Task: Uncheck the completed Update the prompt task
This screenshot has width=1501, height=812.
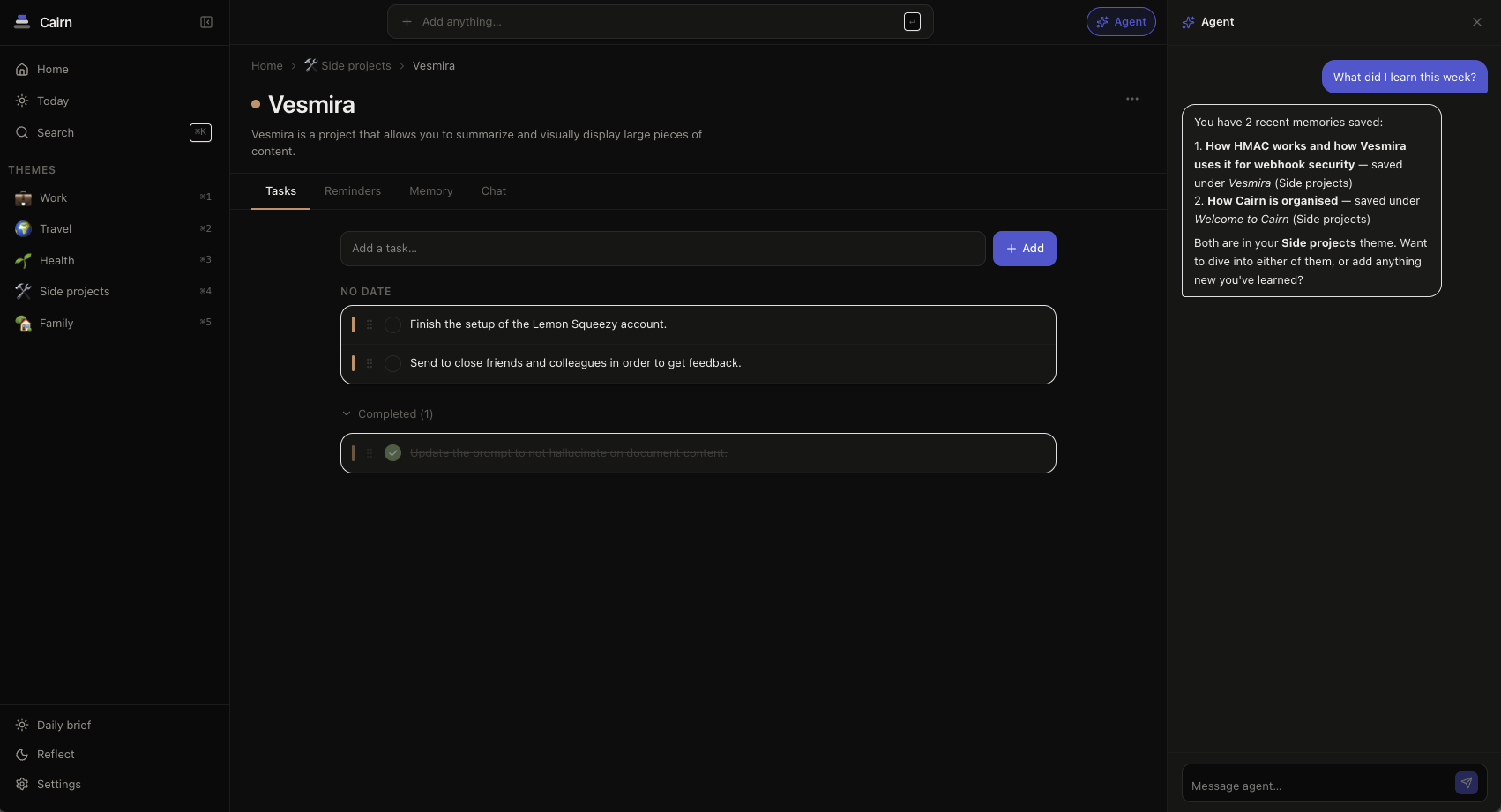Action: pos(393,453)
